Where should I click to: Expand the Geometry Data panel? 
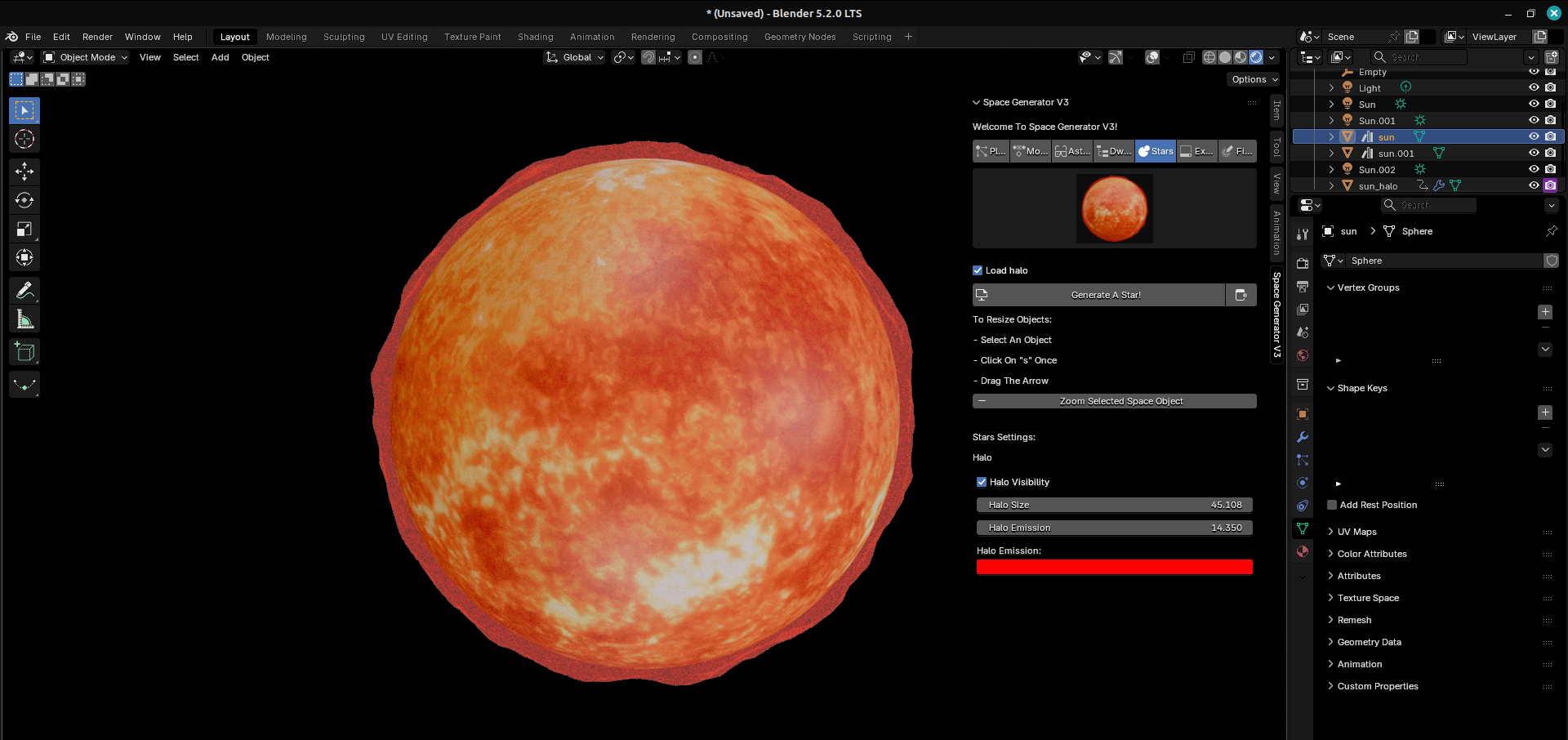(x=1369, y=642)
